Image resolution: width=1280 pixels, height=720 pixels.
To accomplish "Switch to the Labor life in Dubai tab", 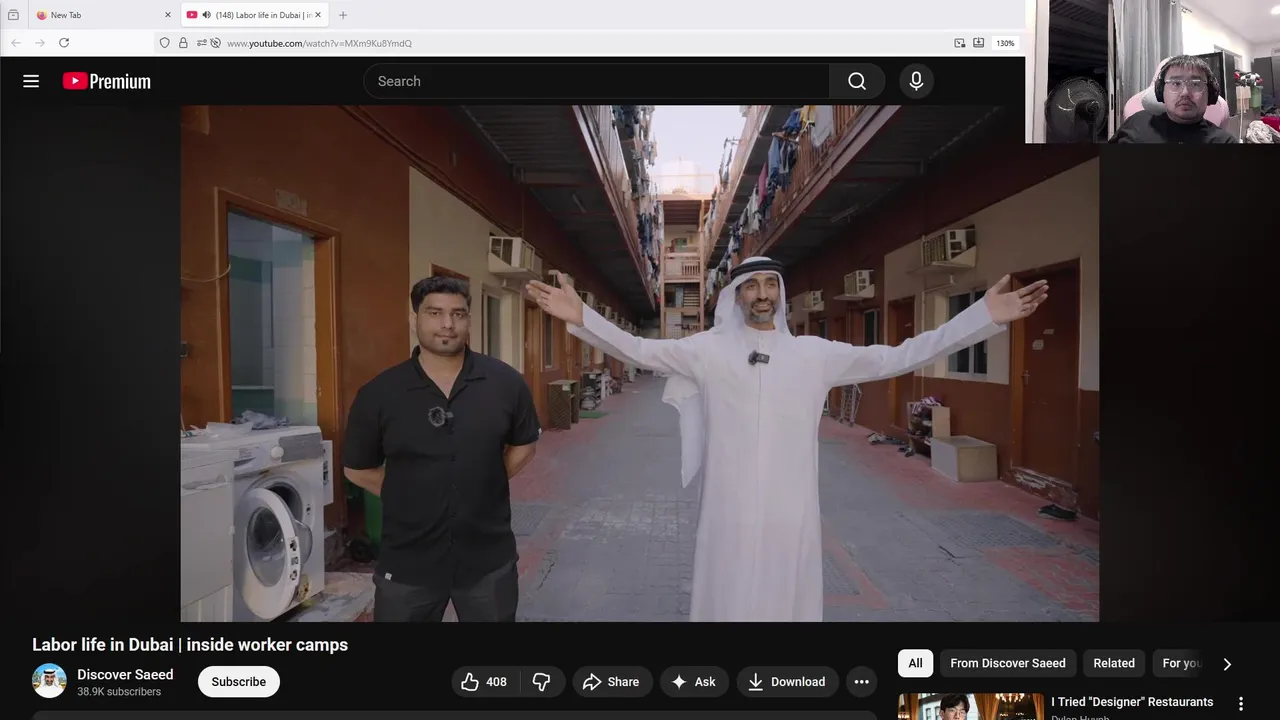I will click(255, 15).
